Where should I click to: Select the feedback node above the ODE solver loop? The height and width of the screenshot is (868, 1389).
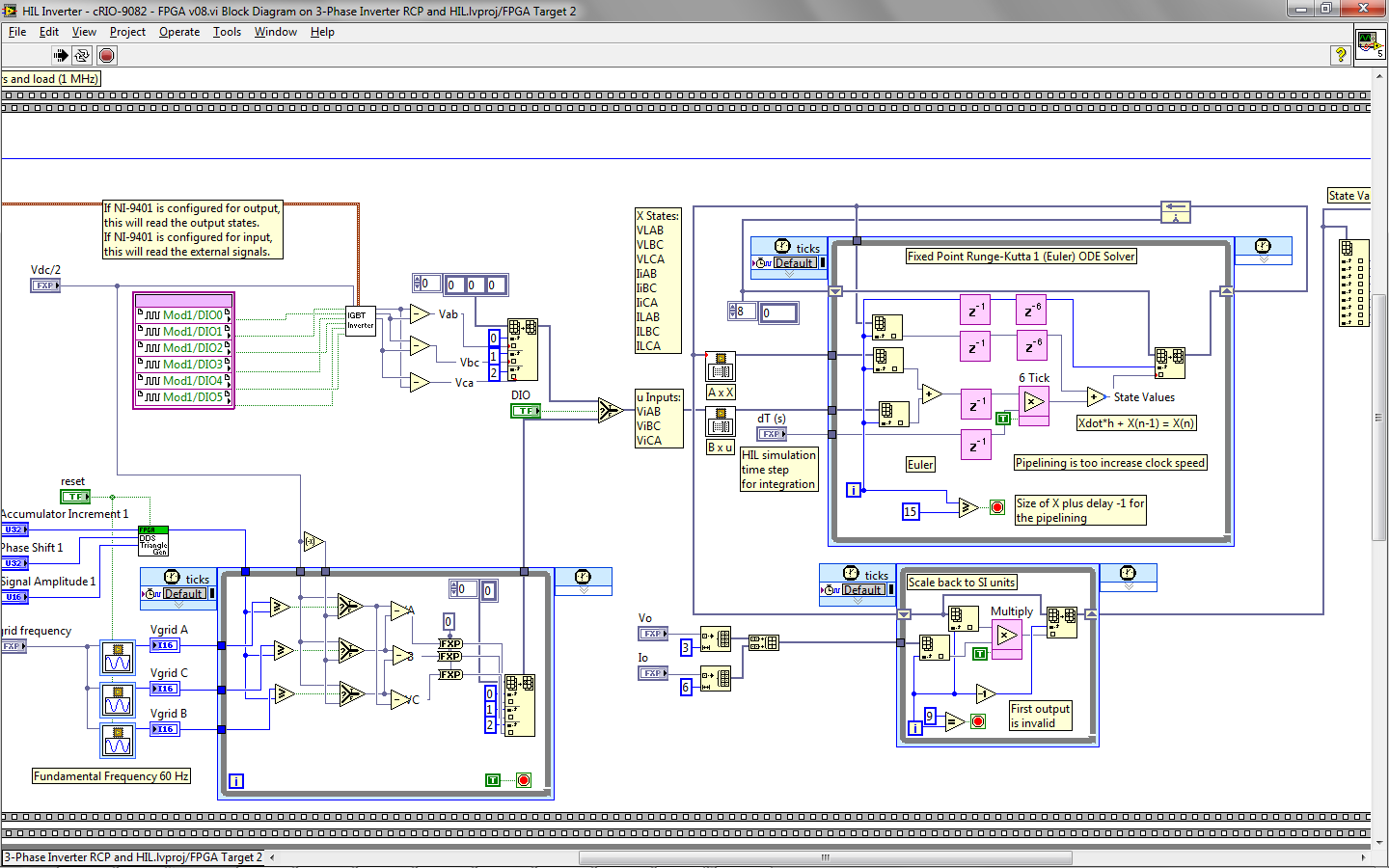[1175, 212]
